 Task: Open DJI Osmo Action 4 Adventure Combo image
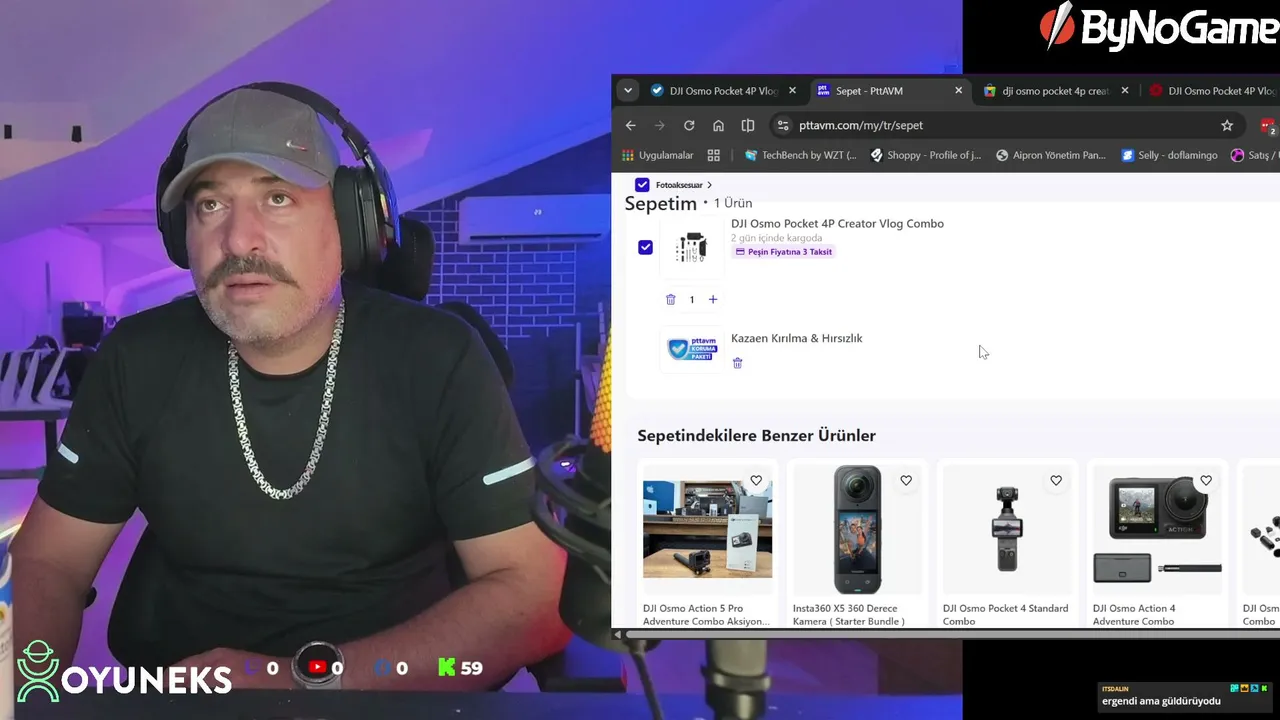(x=1157, y=529)
